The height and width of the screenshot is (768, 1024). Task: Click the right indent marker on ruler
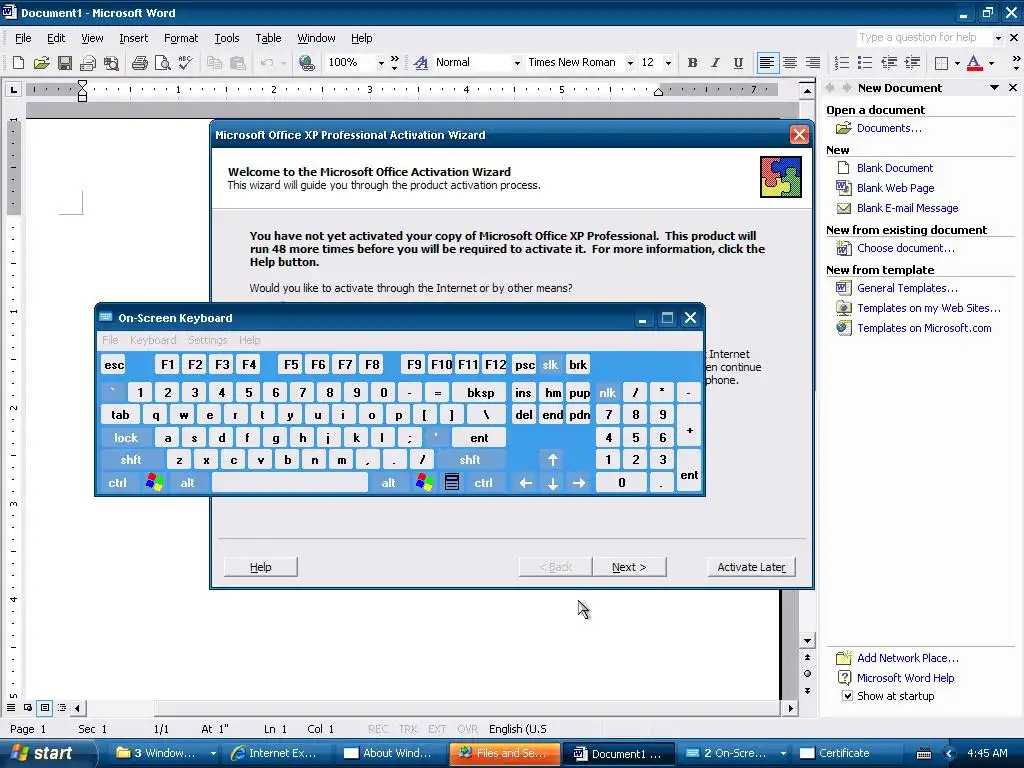pos(658,93)
